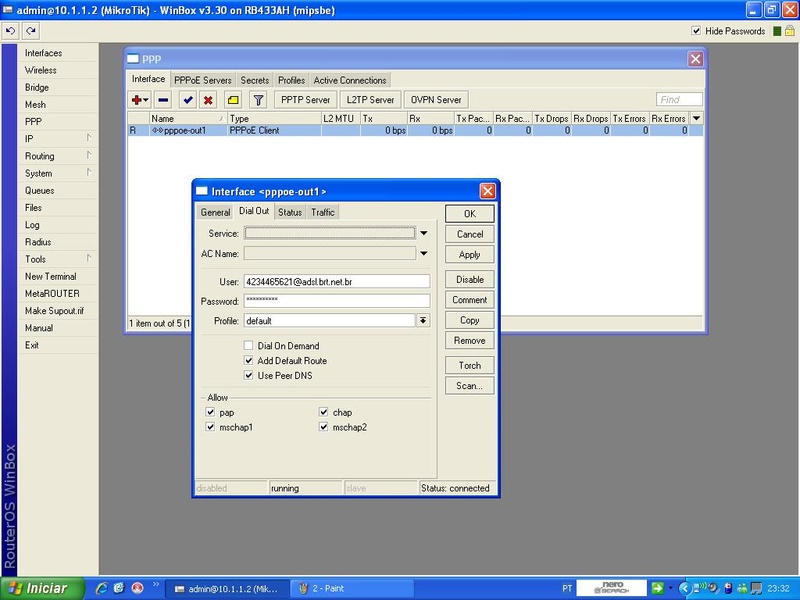
Task: Toggle mschap2 authentication checkbox
Action: pyautogui.click(x=323, y=427)
